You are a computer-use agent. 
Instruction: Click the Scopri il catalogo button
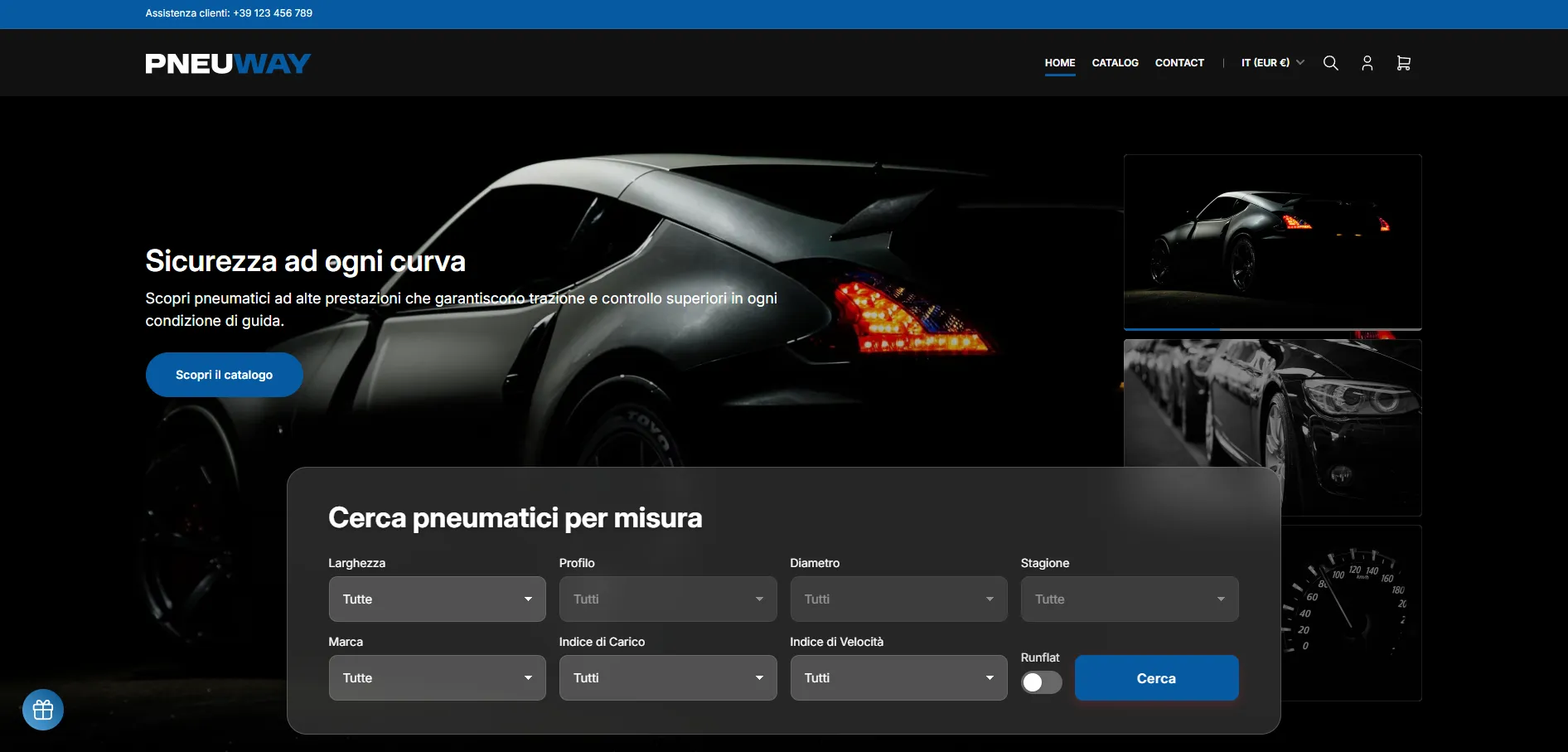point(224,375)
